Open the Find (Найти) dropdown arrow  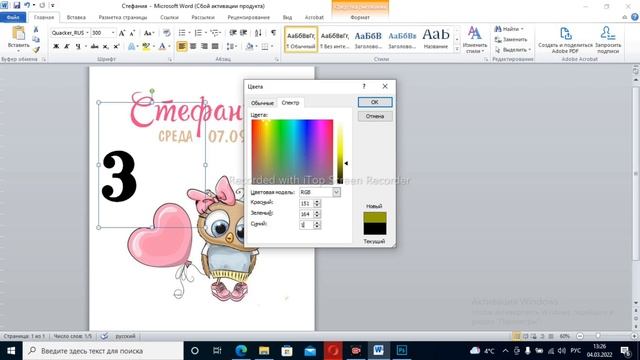tap(522, 29)
